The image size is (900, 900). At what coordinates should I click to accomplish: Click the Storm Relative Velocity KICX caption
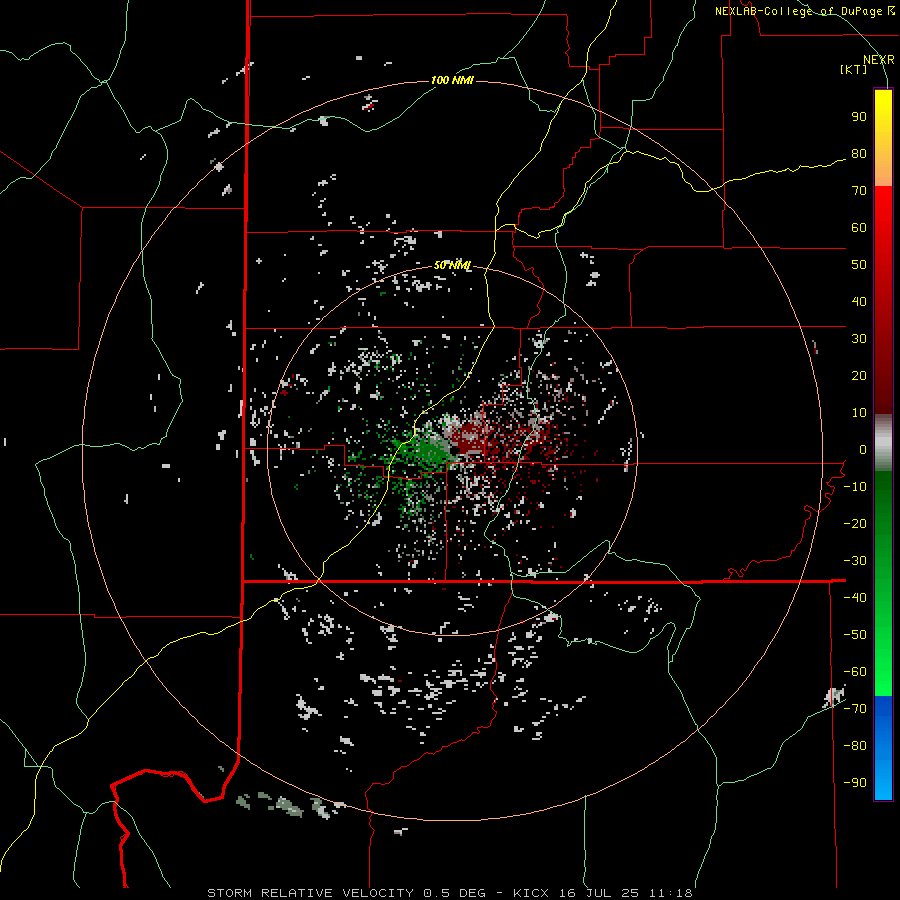coord(450,893)
